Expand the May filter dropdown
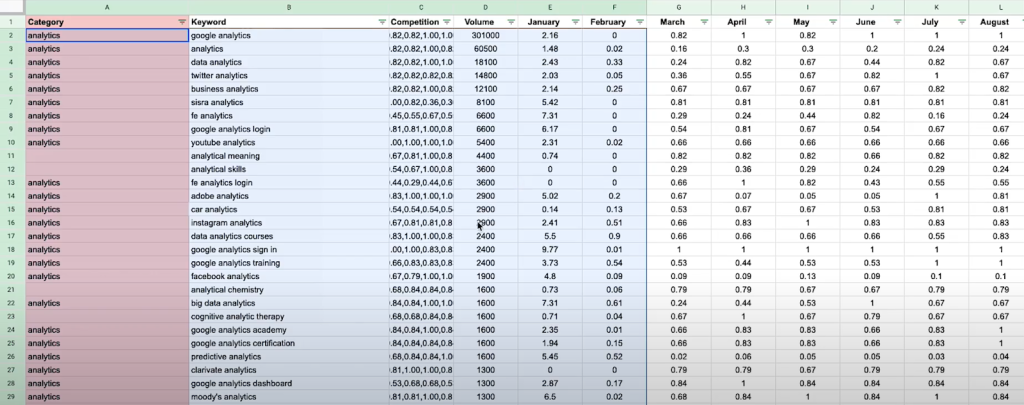 pos(833,21)
